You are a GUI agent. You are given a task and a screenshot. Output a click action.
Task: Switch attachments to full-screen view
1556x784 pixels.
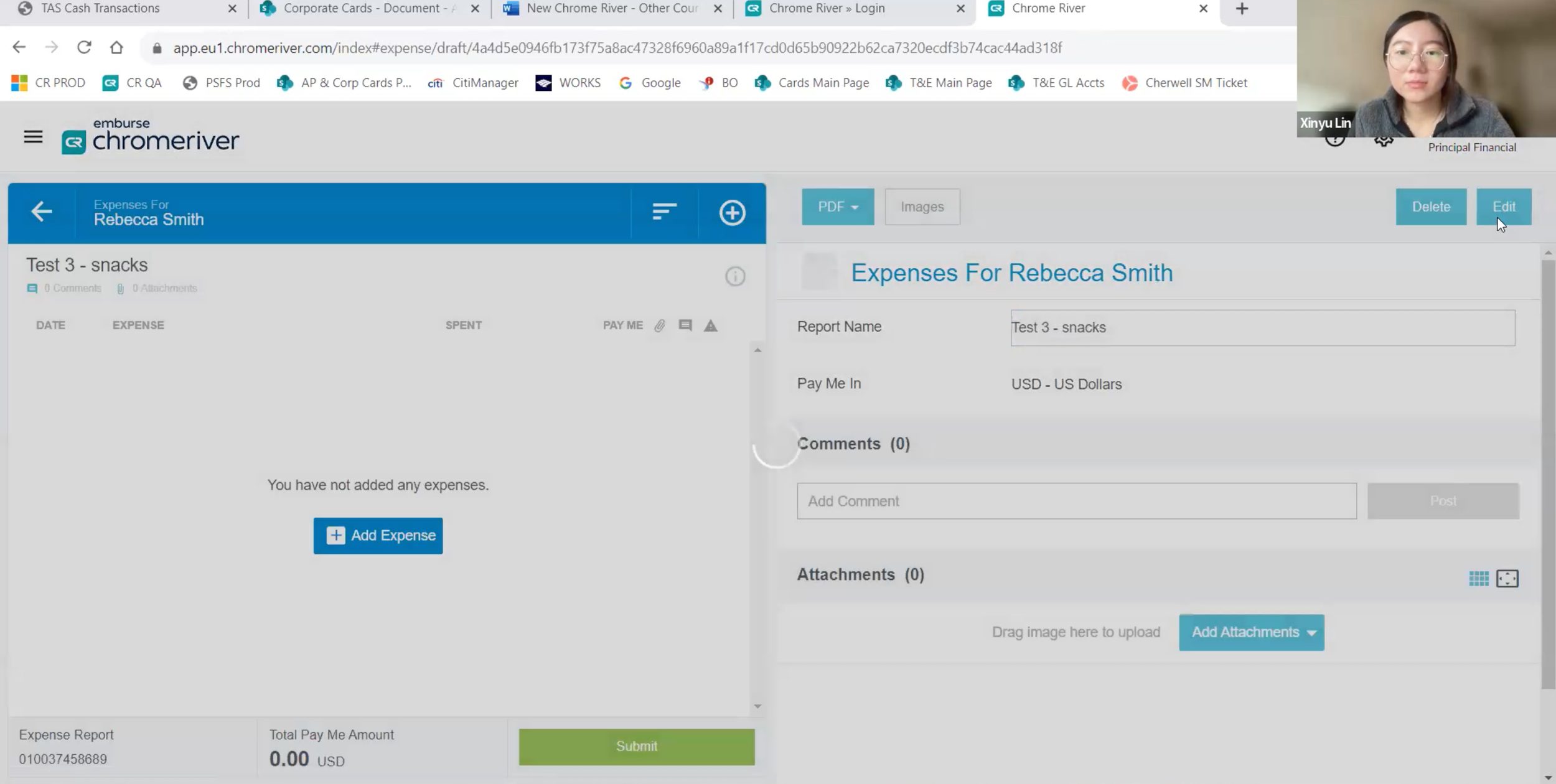1507,579
